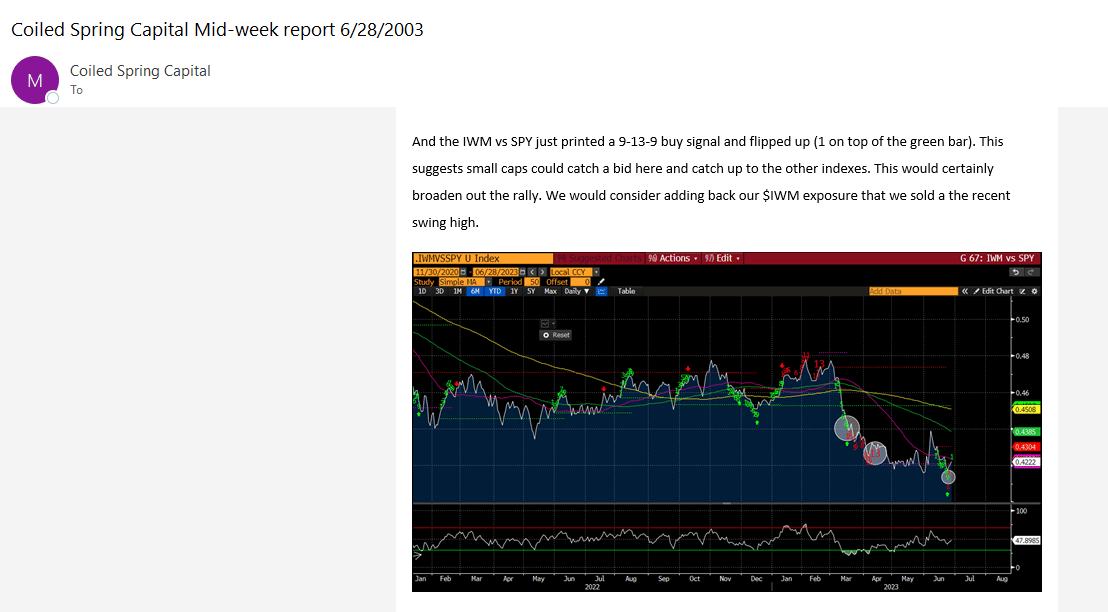Click the Reset button on chart
Image resolution: width=1108 pixels, height=612 pixels.
coord(555,335)
